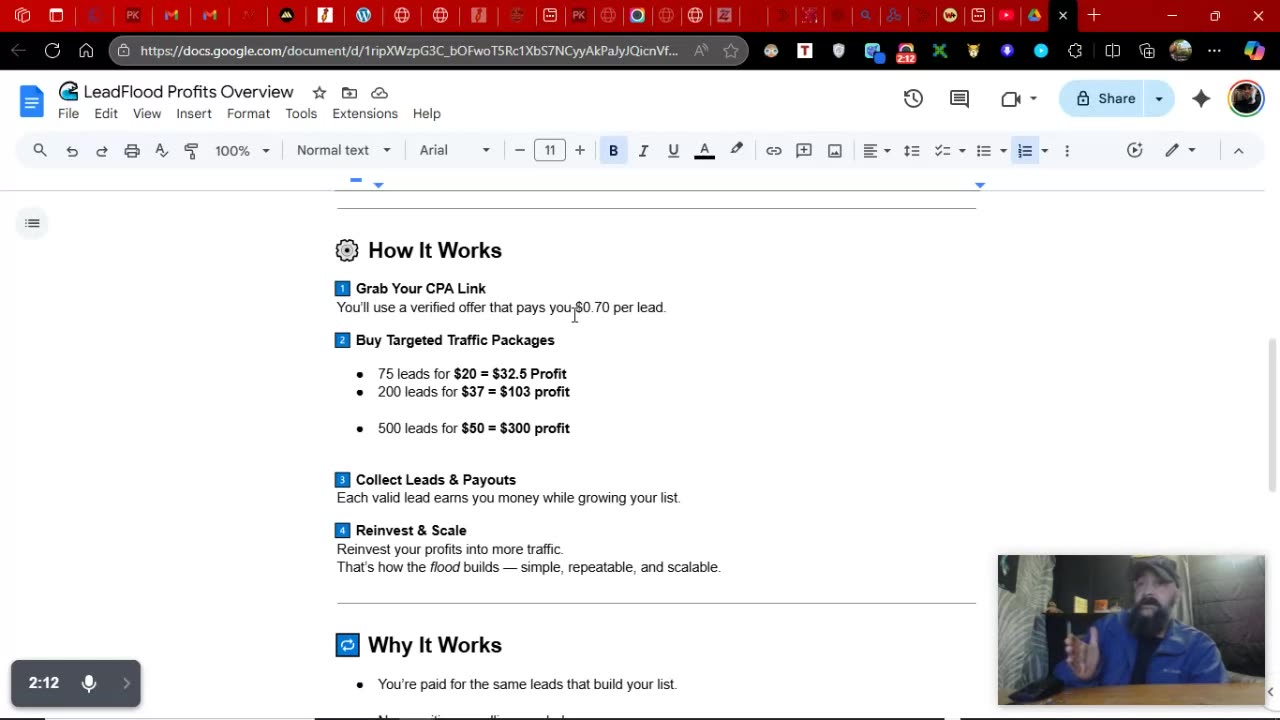Image resolution: width=1280 pixels, height=720 pixels.
Task: Star the LeadFlood Profits Overview document
Action: 319,92
